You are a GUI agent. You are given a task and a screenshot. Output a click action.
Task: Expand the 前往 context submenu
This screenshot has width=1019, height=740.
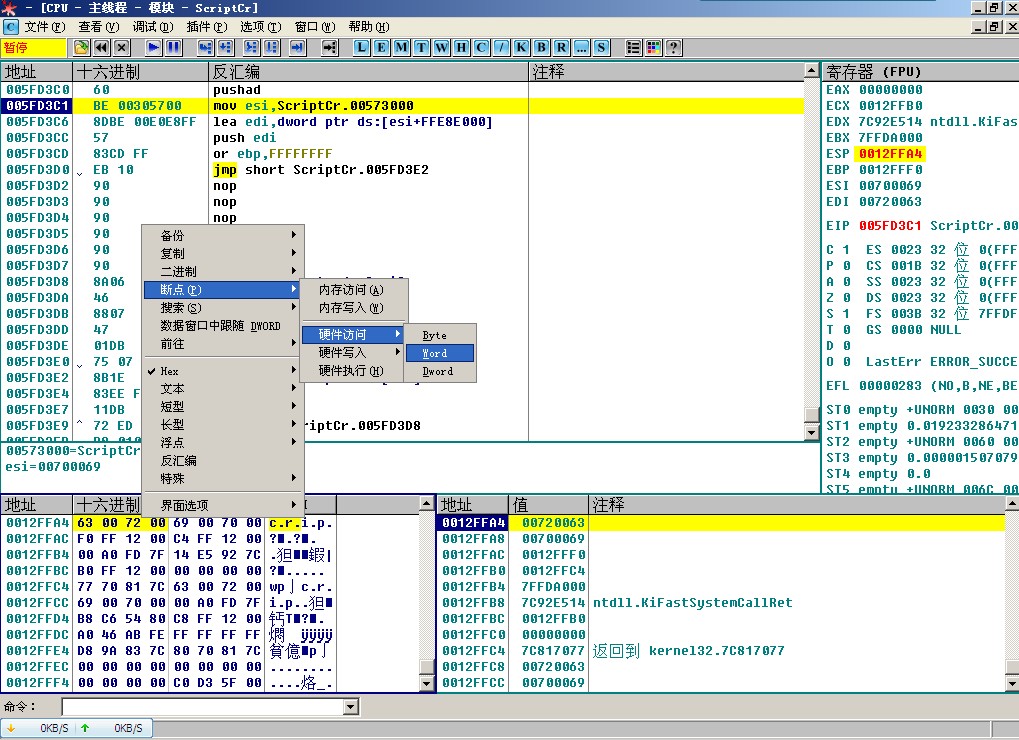222,344
